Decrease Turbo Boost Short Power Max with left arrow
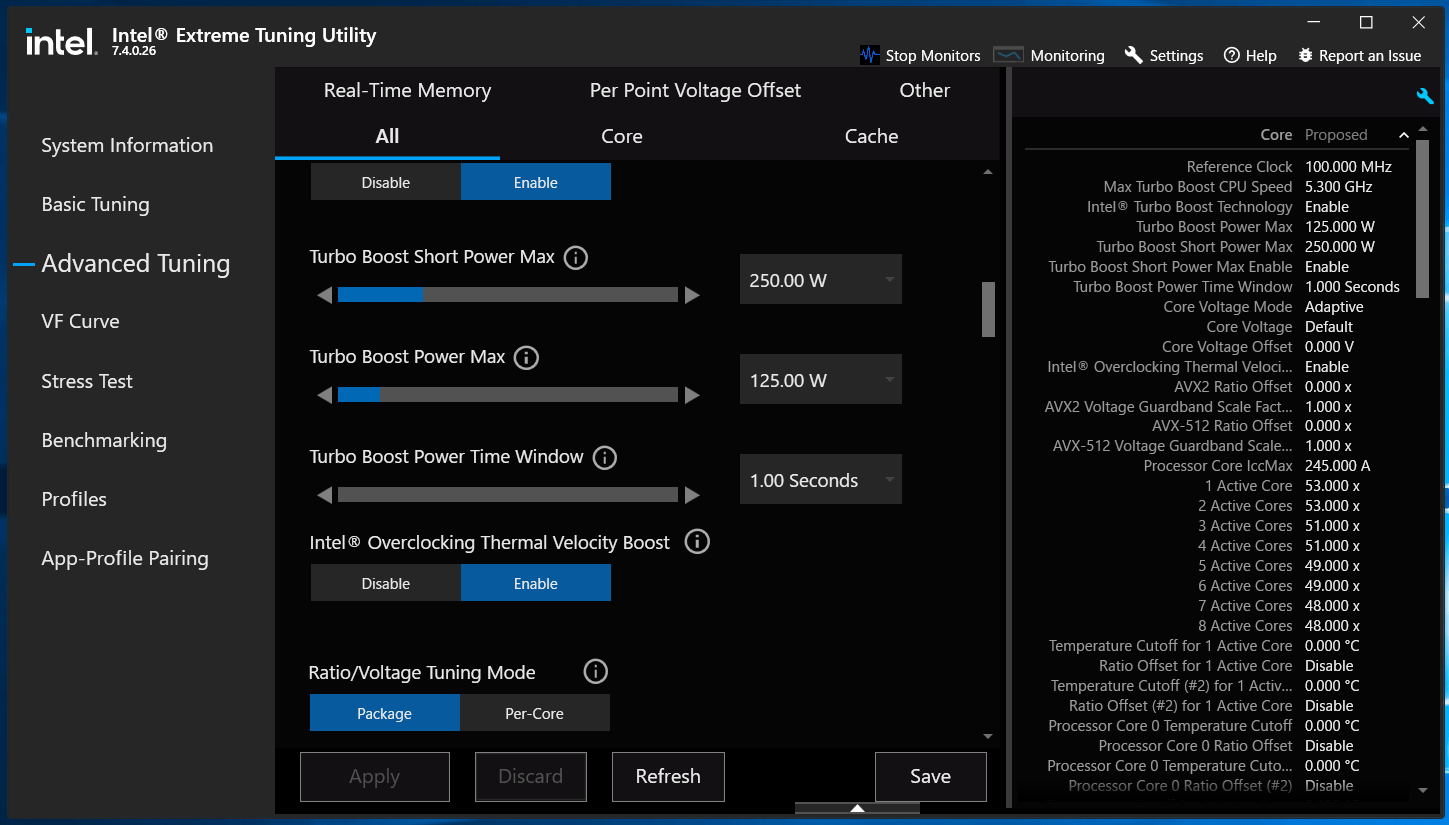The image size is (1449, 825). click(x=324, y=295)
